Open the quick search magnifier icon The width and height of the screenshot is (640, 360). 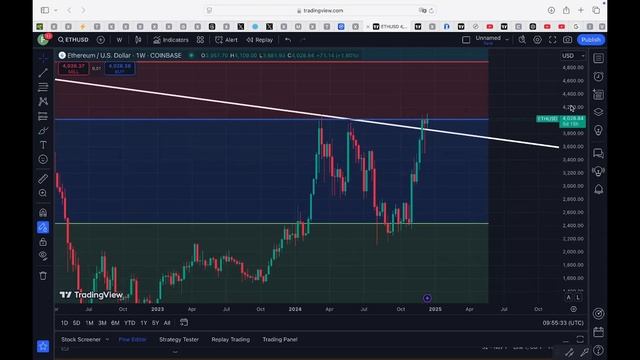pos(522,40)
